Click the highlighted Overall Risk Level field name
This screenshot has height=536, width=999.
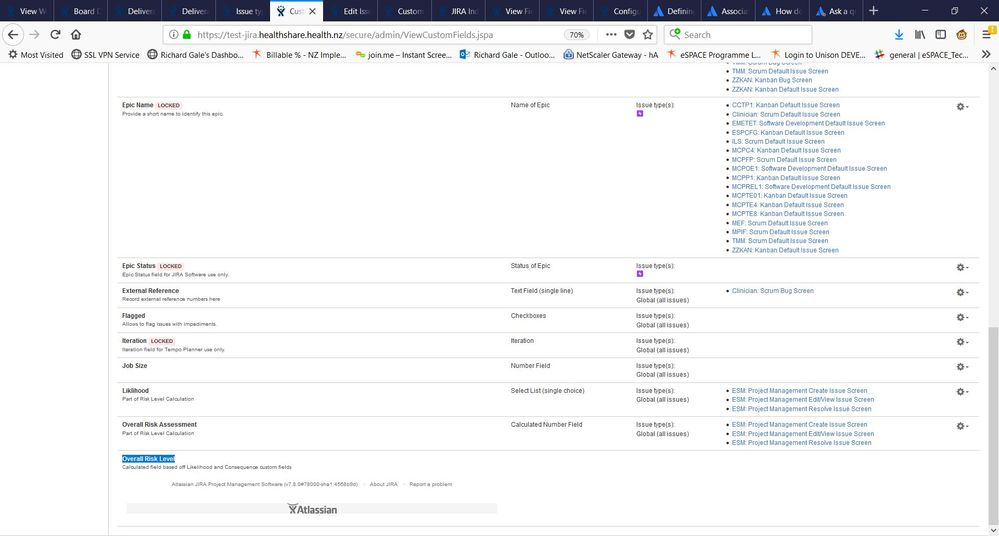pyautogui.click(x=148, y=459)
